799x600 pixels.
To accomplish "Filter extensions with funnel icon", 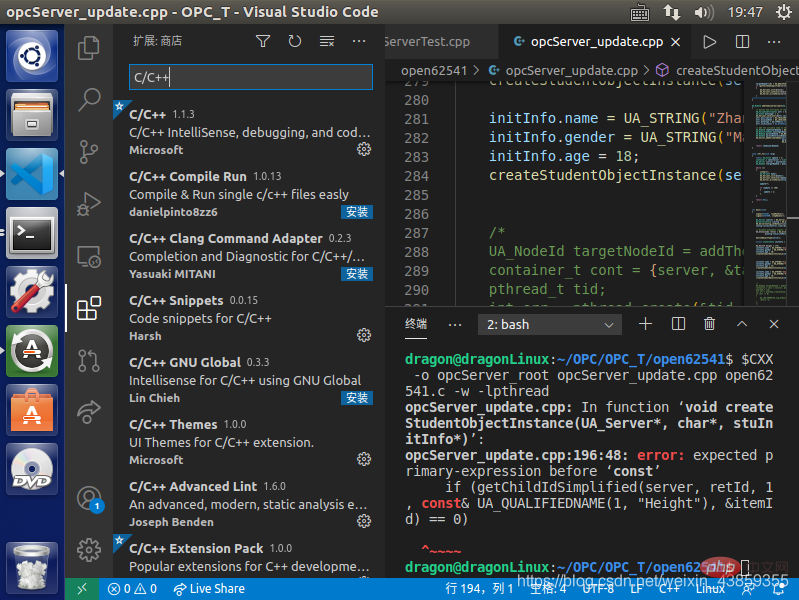I will pos(263,41).
